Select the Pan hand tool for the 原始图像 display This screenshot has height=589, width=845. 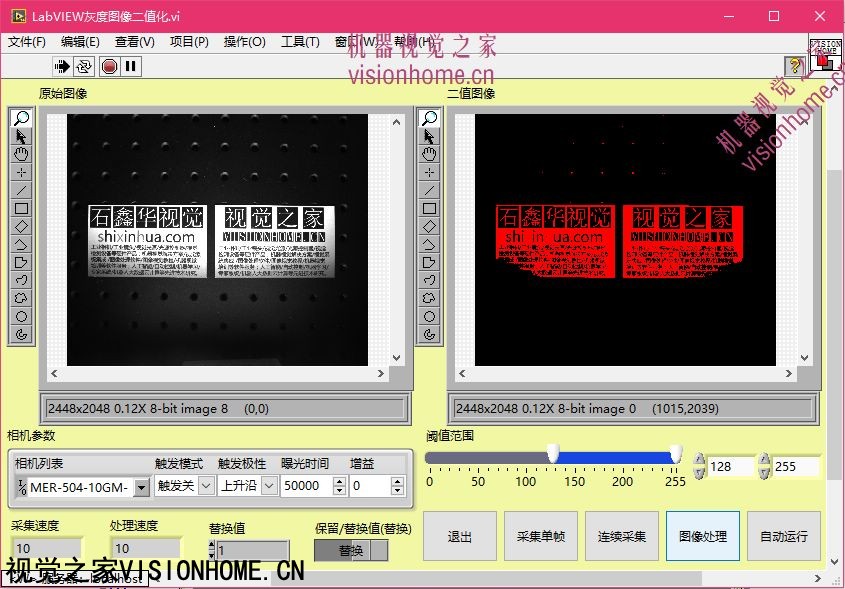coord(21,154)
